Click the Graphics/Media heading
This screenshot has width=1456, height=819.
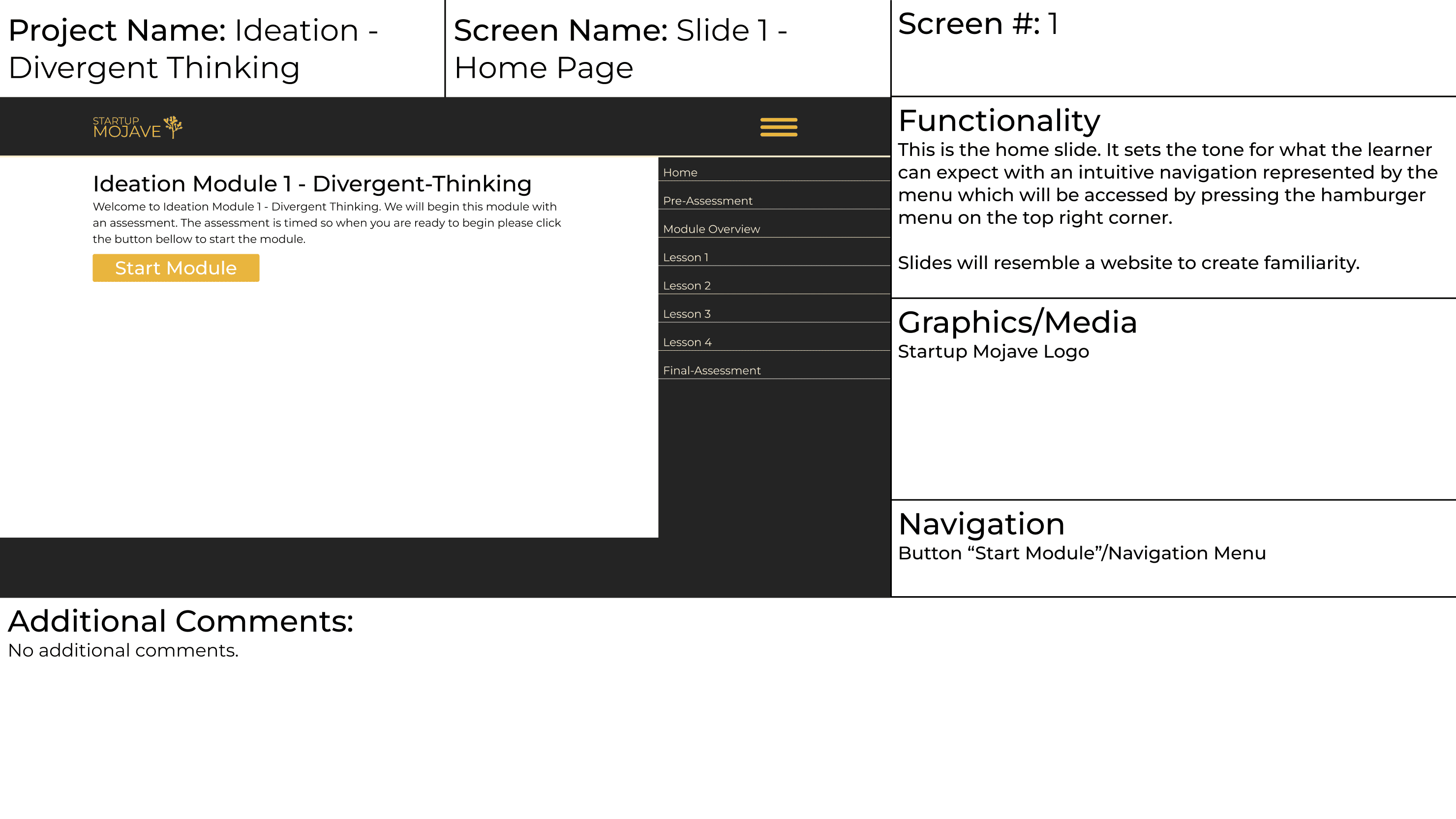tap(1017, 322)
